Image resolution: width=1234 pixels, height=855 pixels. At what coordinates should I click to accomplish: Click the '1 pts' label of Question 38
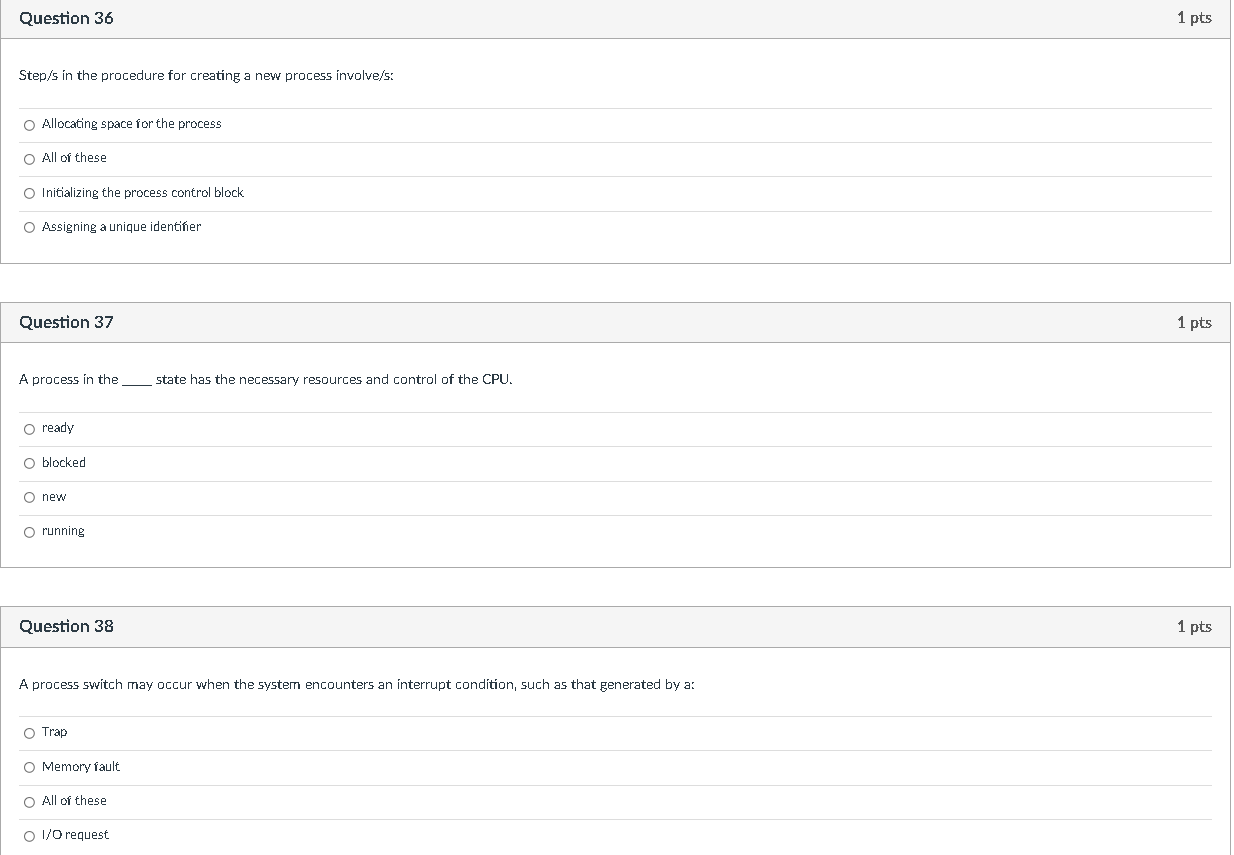click(1194, 626)
